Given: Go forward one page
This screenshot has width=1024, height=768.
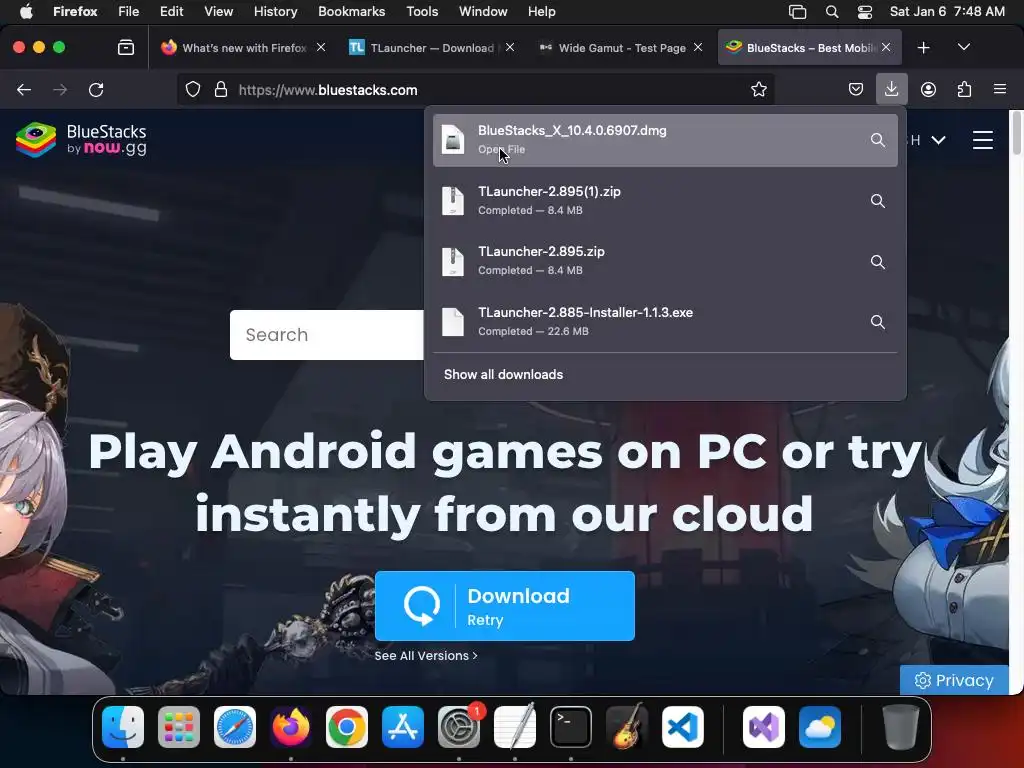Looking at the screenshot, I should (x=60, y=89).
